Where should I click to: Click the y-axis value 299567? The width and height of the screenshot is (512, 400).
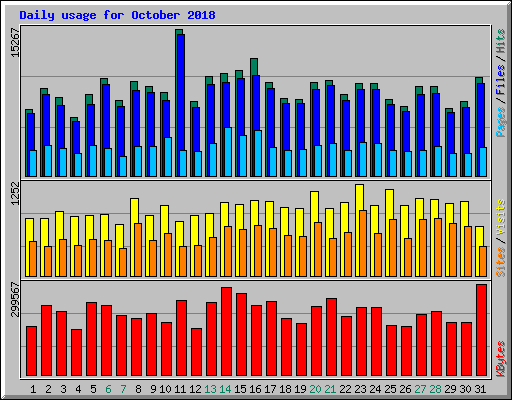pos(15,299)
